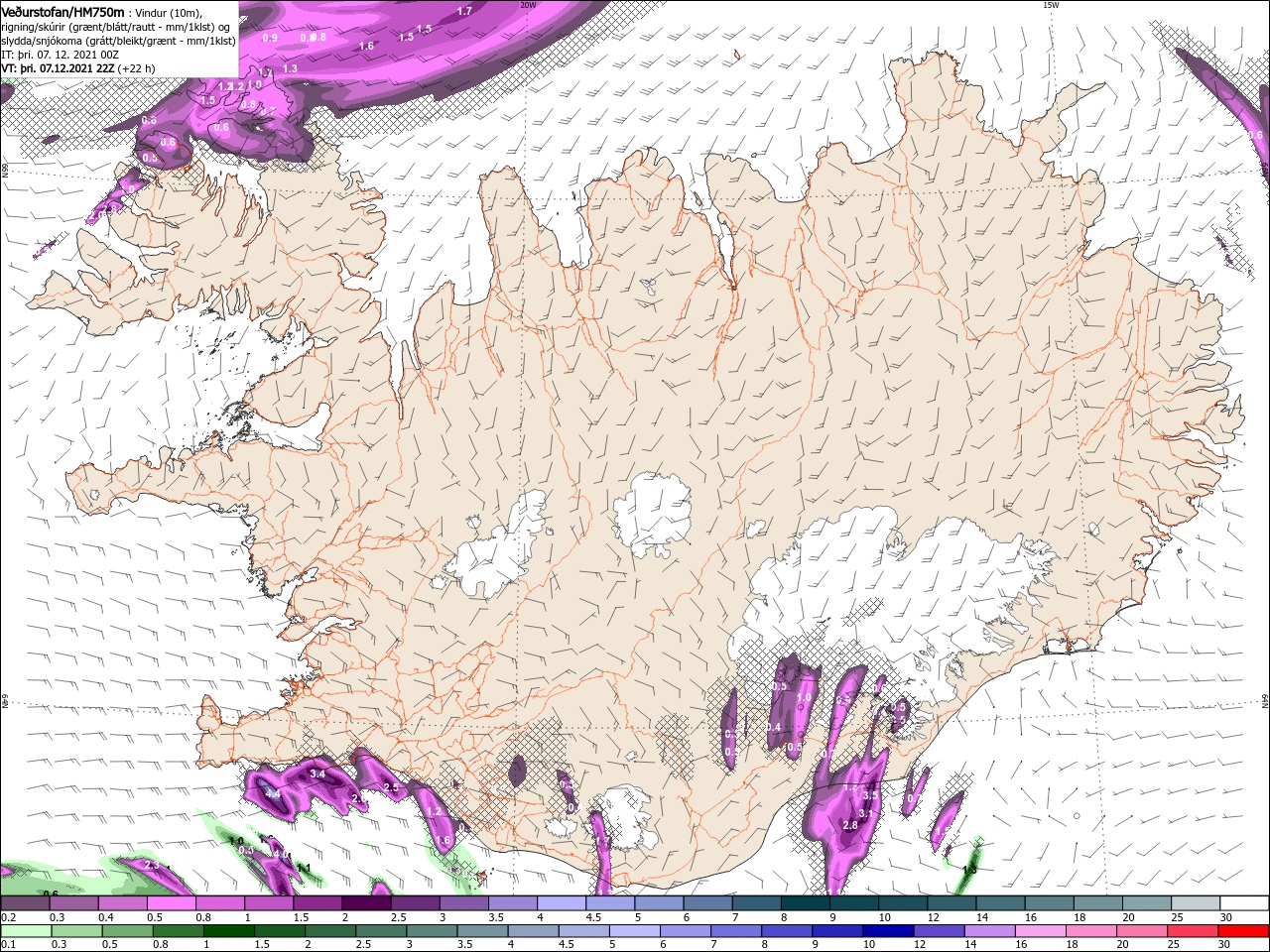This screenshot has height=952, width=1270.
Task: Click the 'VT: þri. 07.12.2021 22Z' line
Action: (x=58, y=68)
